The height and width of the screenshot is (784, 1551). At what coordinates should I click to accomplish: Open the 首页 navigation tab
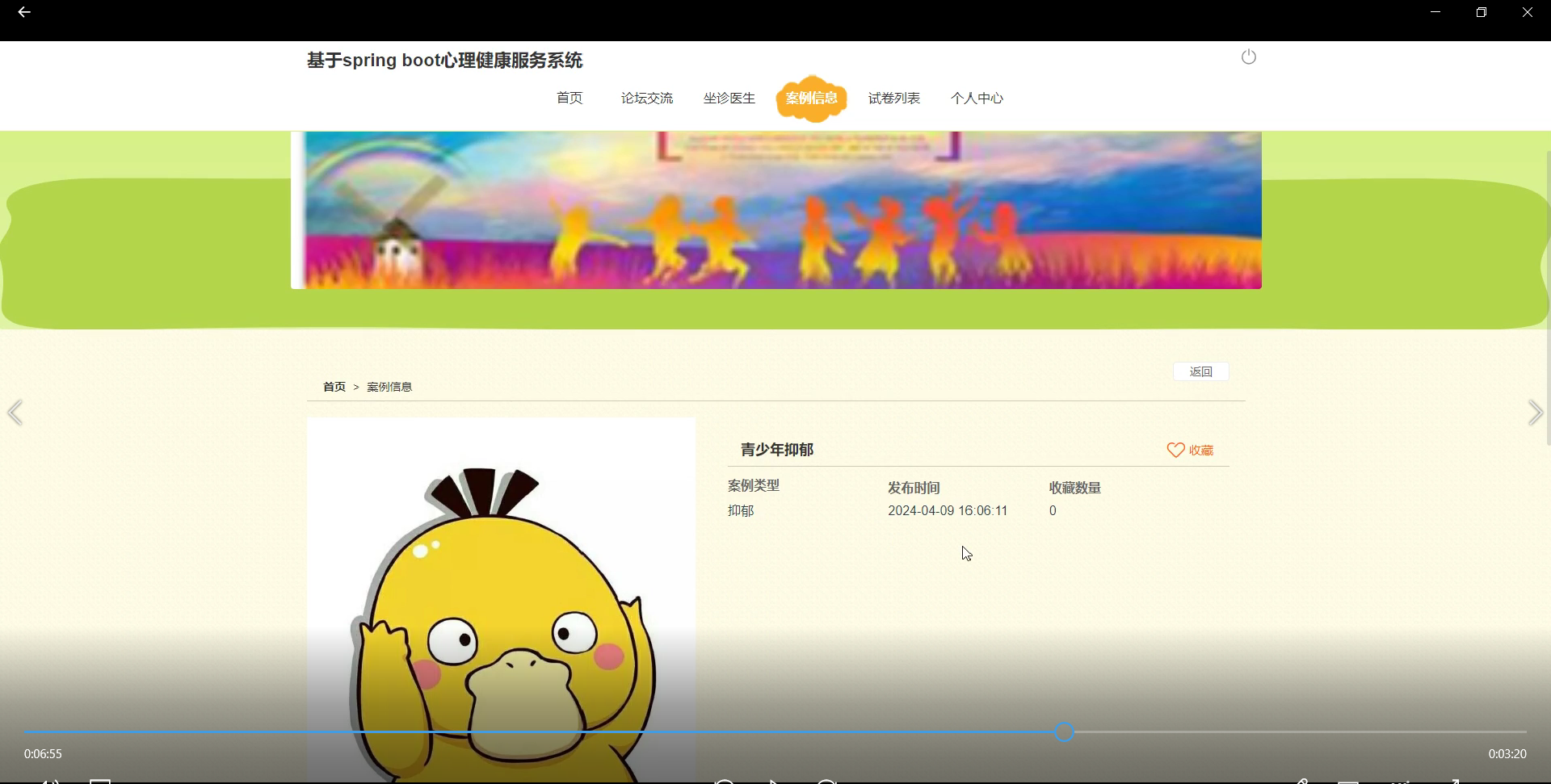[570, 98]
